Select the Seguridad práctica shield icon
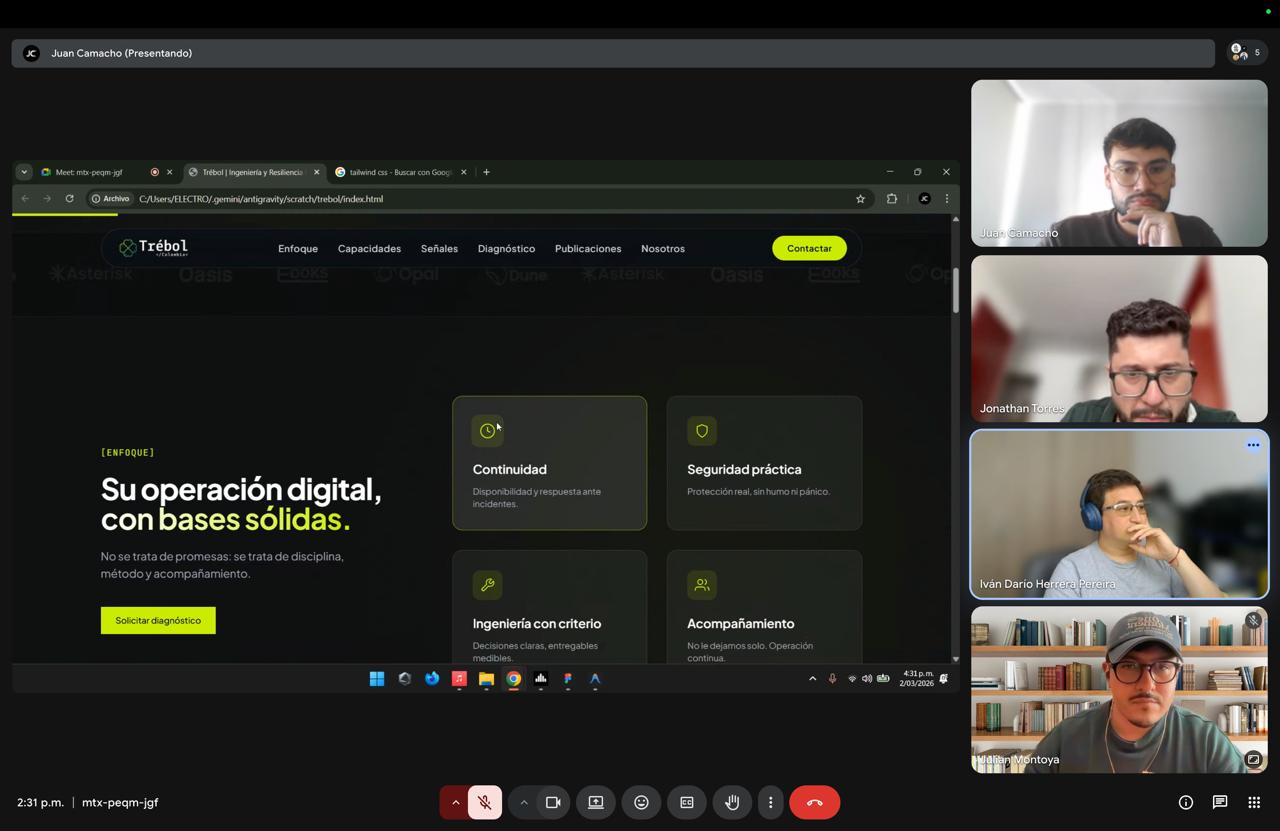 pyautogui.click(x=702, y=431)
